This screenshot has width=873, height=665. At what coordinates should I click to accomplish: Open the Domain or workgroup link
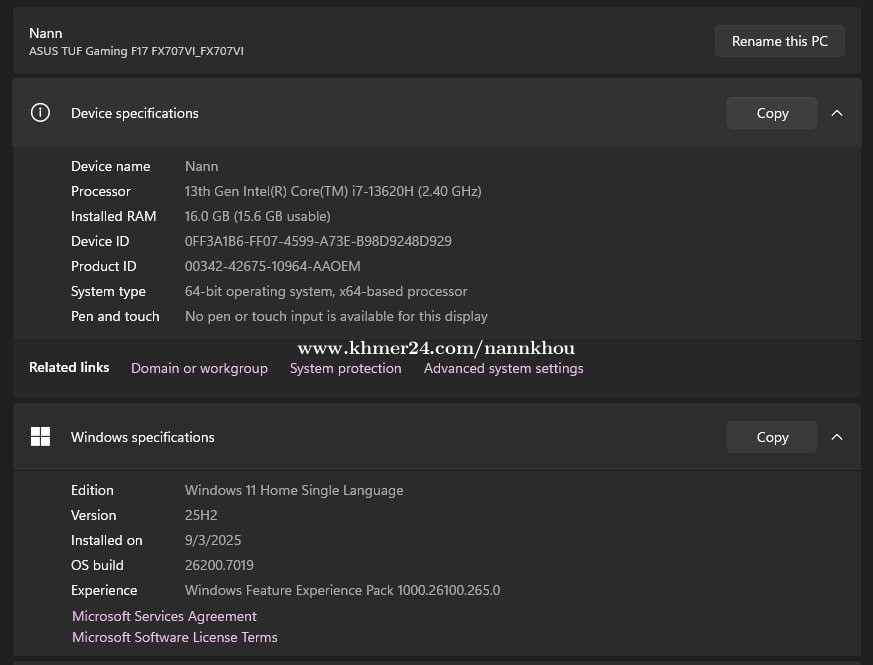coord(199,368)
